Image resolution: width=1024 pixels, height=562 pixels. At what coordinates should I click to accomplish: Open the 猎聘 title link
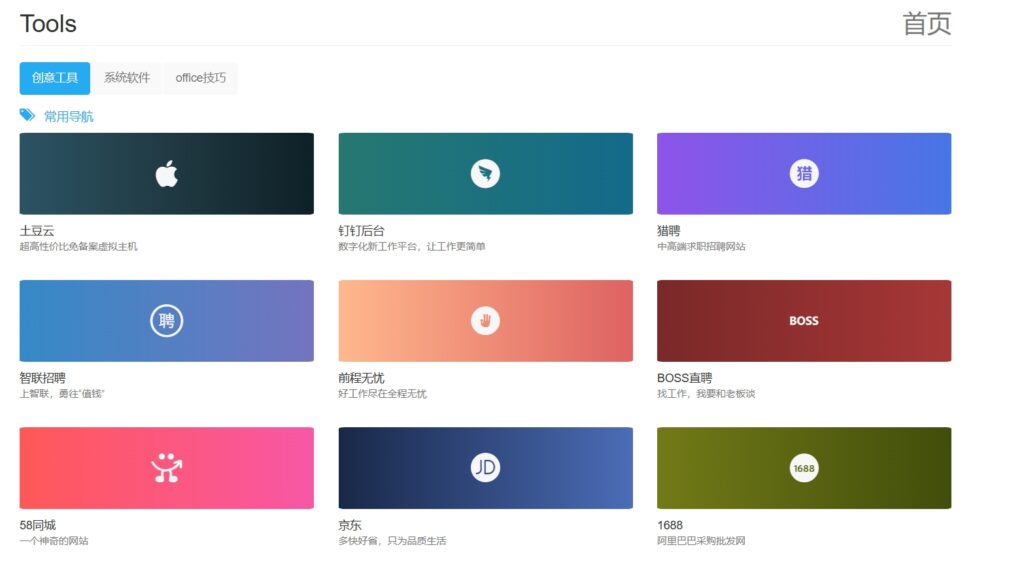click(669, 230)
